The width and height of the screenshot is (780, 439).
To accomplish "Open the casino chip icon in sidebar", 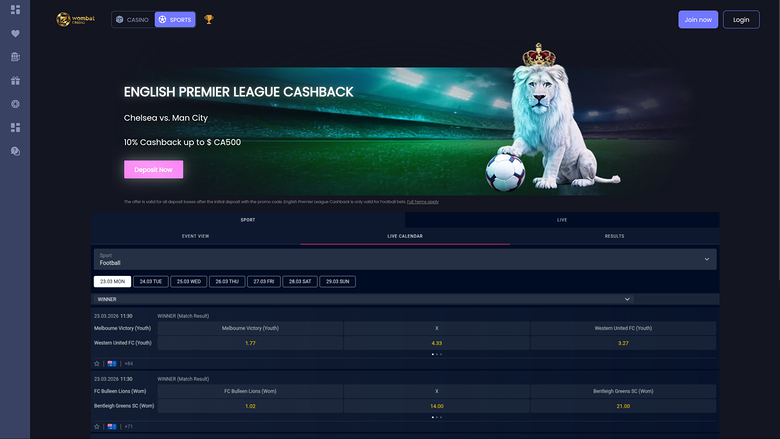I will click(x=15, y=57).
